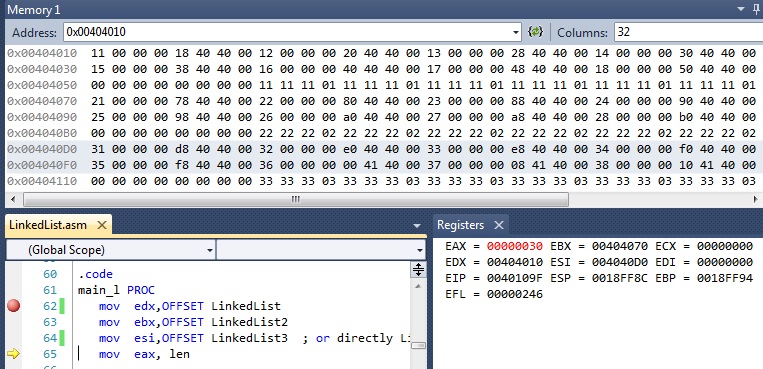
Task: Open the Global Scope dropdown
Action: coord(210,250)
